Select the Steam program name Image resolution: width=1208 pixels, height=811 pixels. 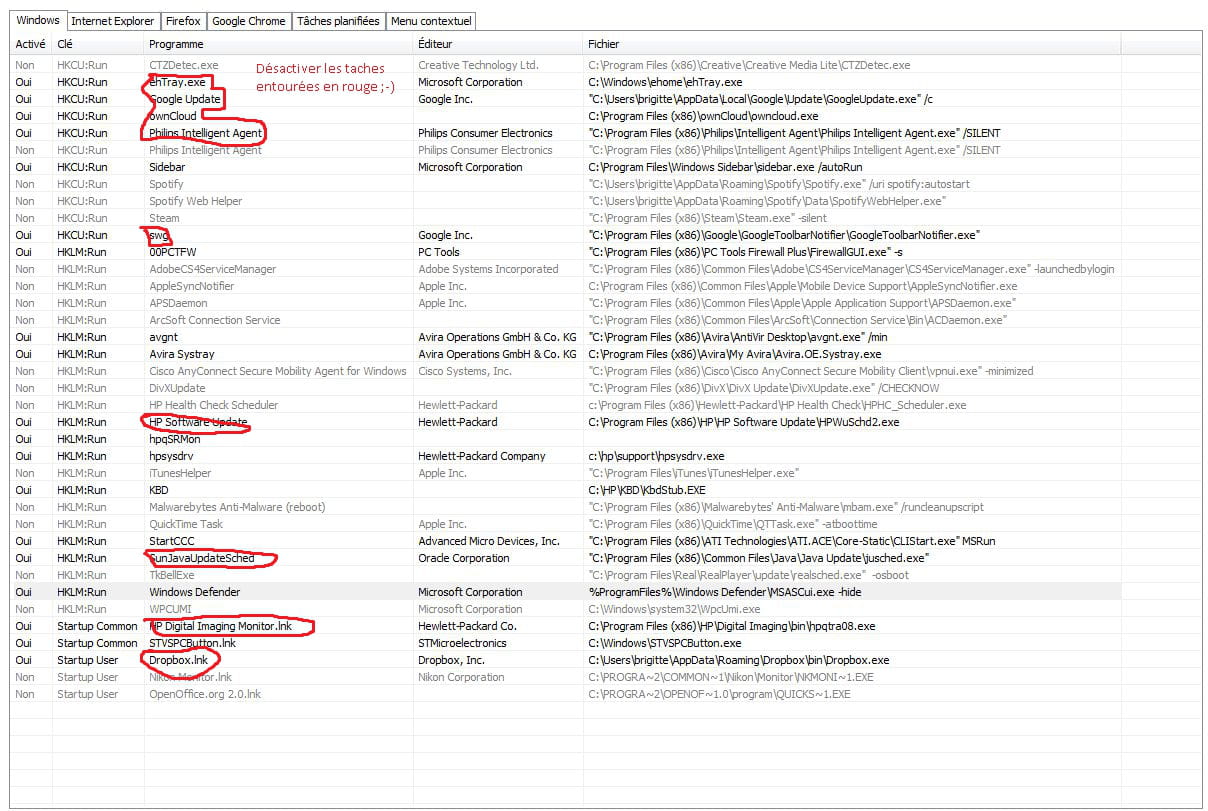pos(164,218)
